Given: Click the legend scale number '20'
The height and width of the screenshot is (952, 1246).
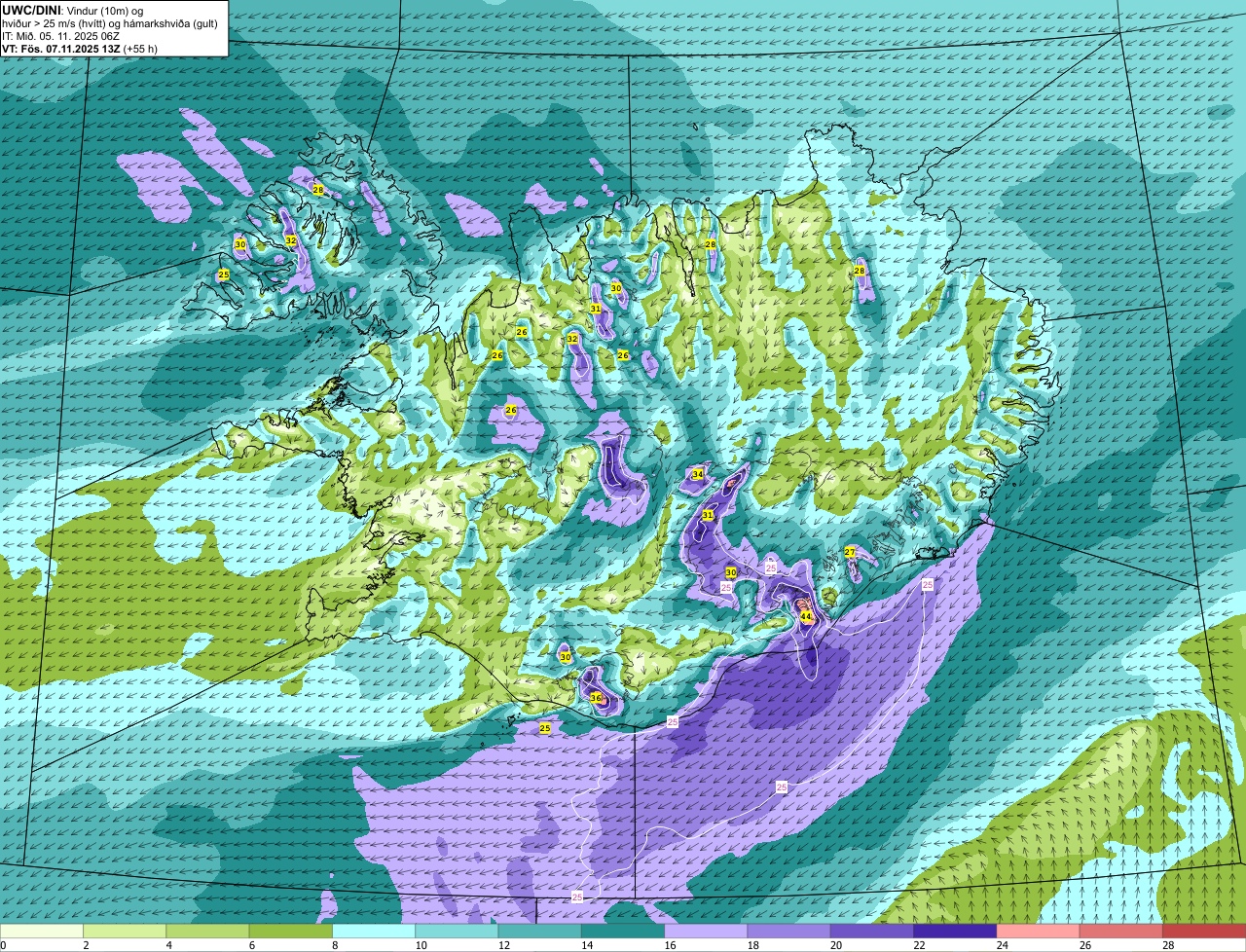Looking at the screenshot, I should pyautogui.click(x=835, y=945).
